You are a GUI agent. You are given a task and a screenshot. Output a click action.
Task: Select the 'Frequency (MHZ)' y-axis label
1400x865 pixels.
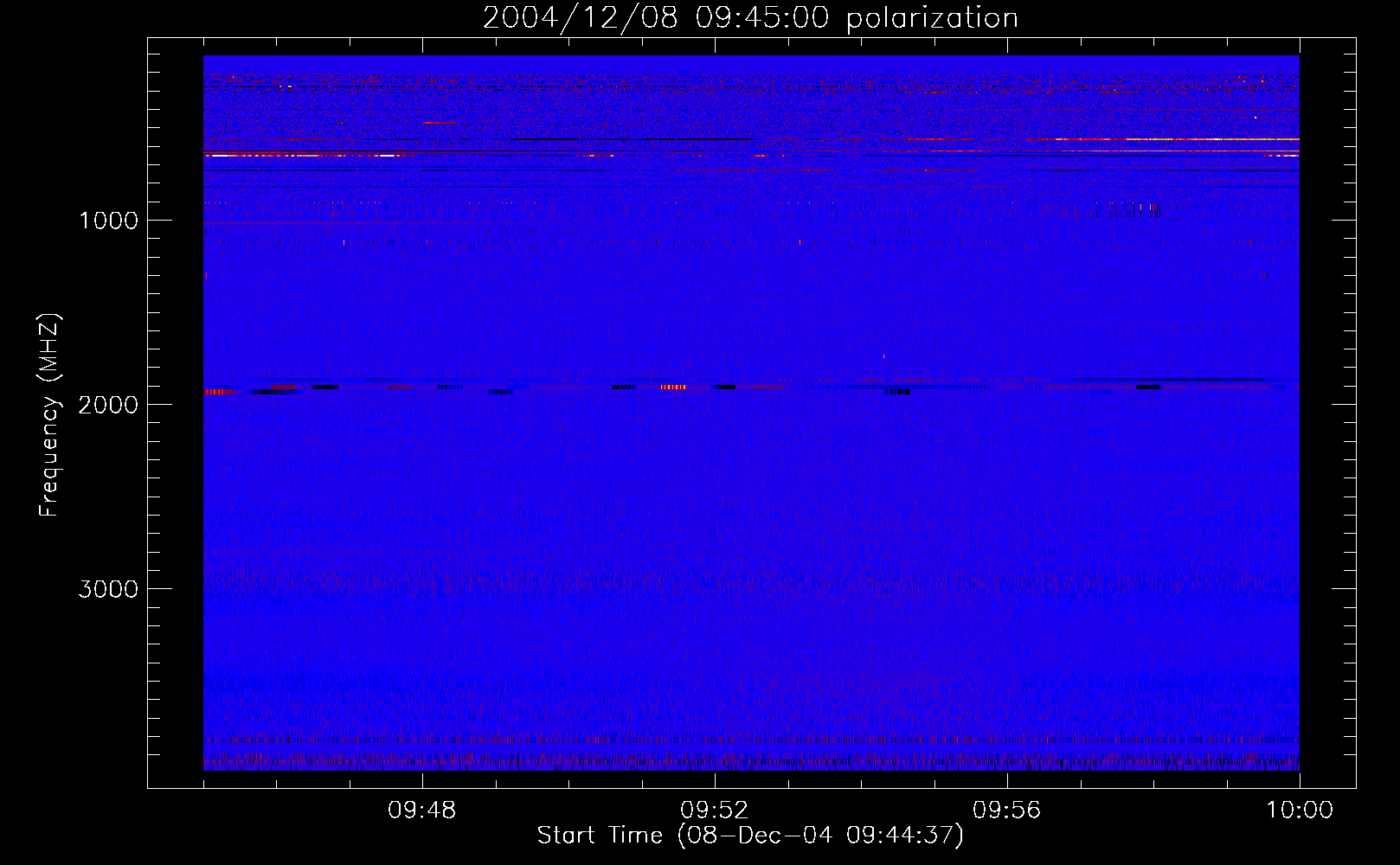tap(49, 415)
